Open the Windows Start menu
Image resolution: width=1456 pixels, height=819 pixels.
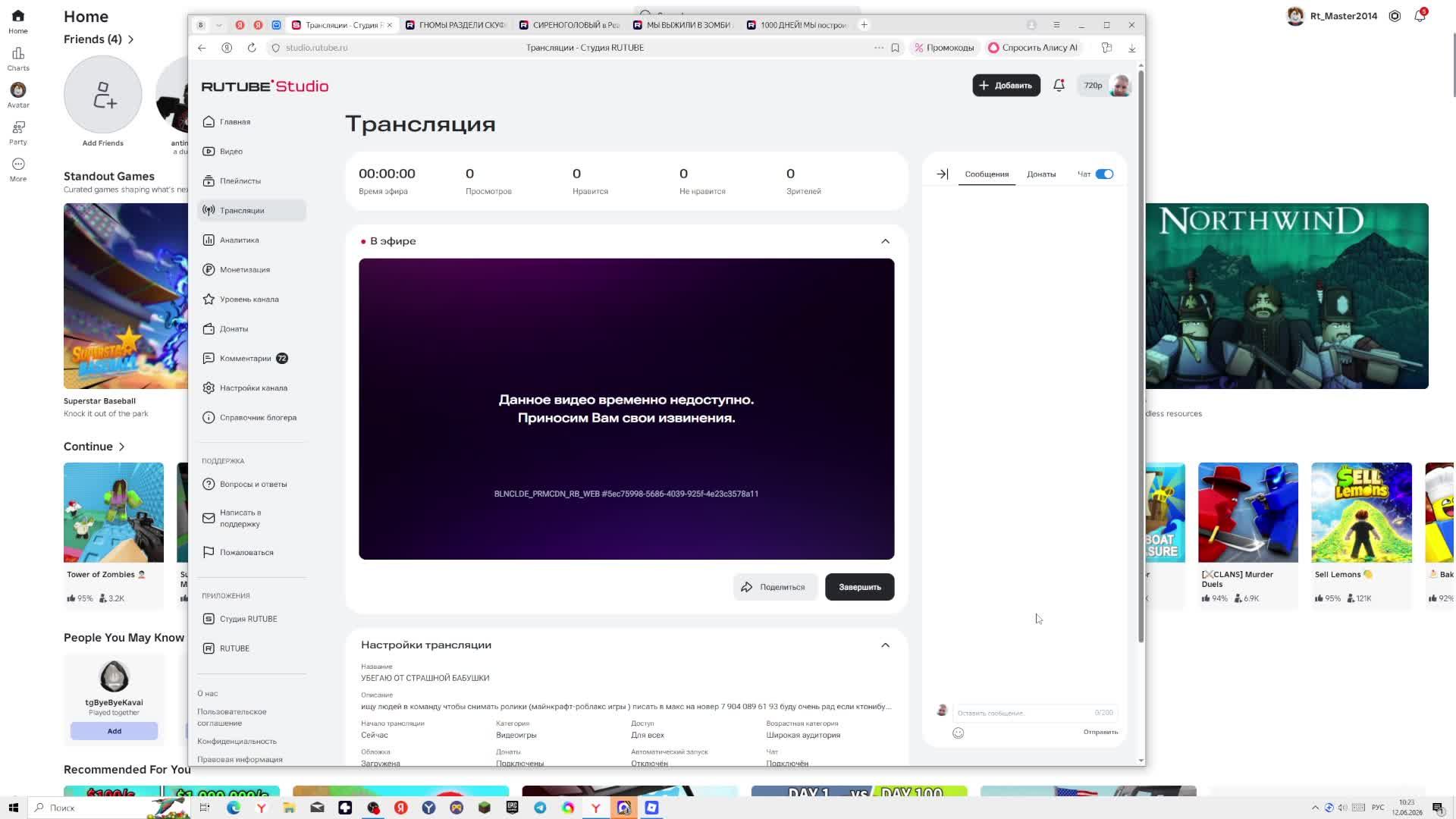[14, 808]
